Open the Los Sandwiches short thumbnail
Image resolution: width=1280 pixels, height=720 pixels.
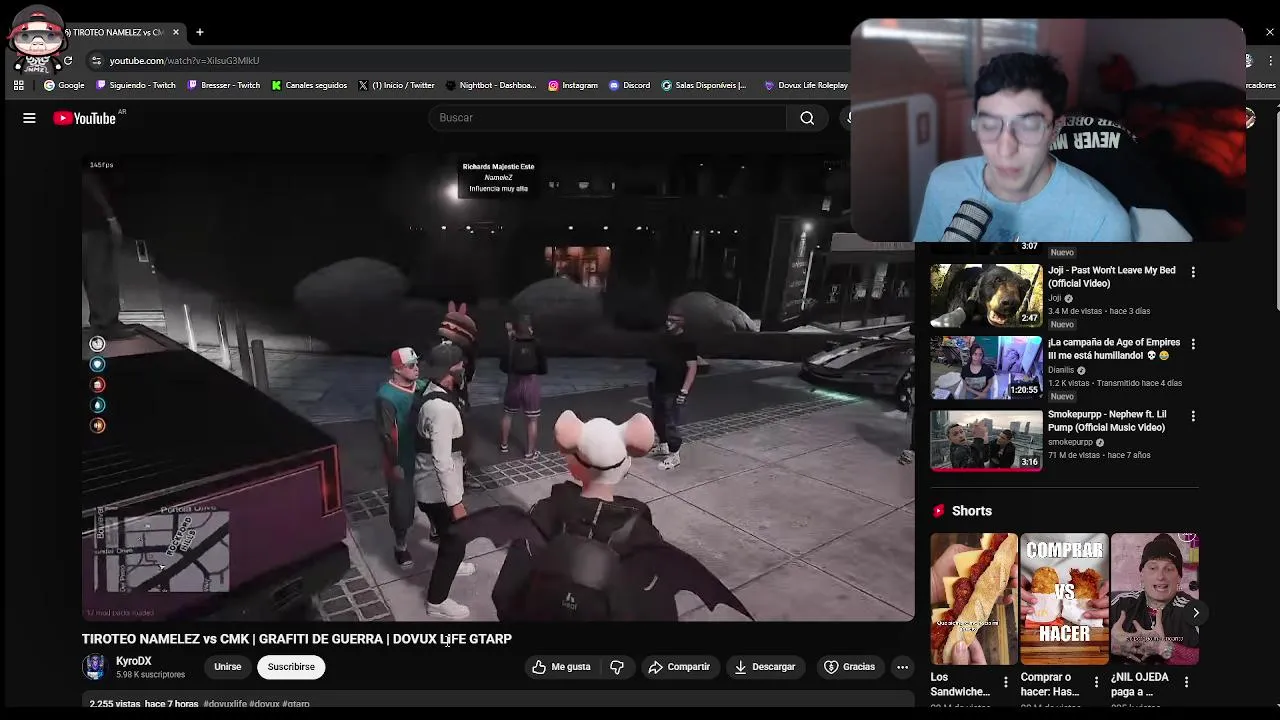pos(974,599)
